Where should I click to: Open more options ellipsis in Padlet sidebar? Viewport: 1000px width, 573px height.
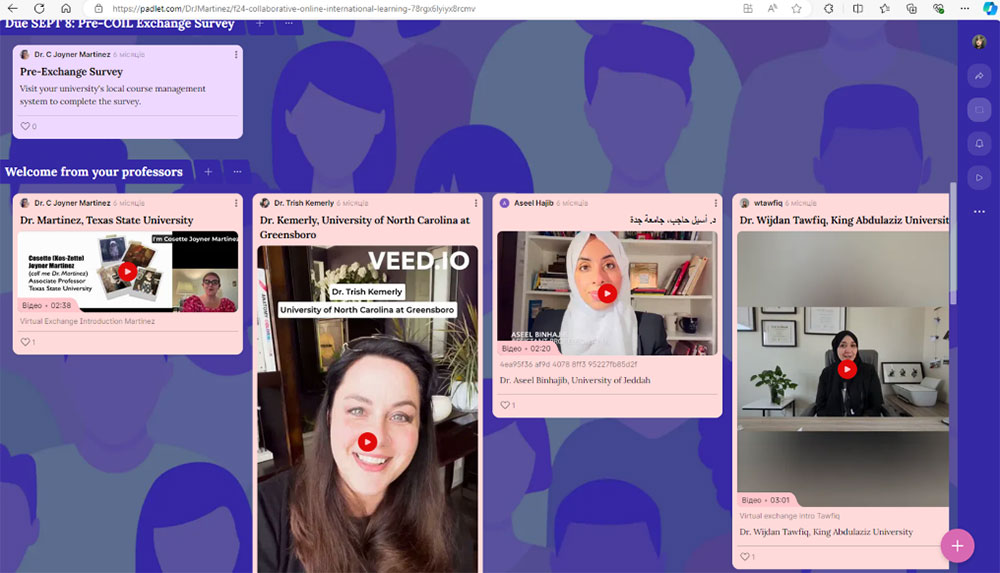click(979, 211)
